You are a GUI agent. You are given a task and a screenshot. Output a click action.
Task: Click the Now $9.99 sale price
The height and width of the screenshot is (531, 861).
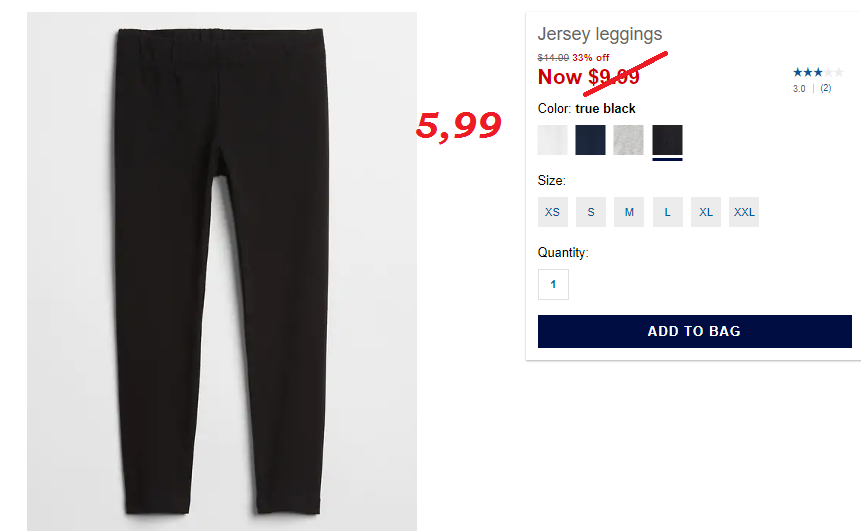point(589,77)
